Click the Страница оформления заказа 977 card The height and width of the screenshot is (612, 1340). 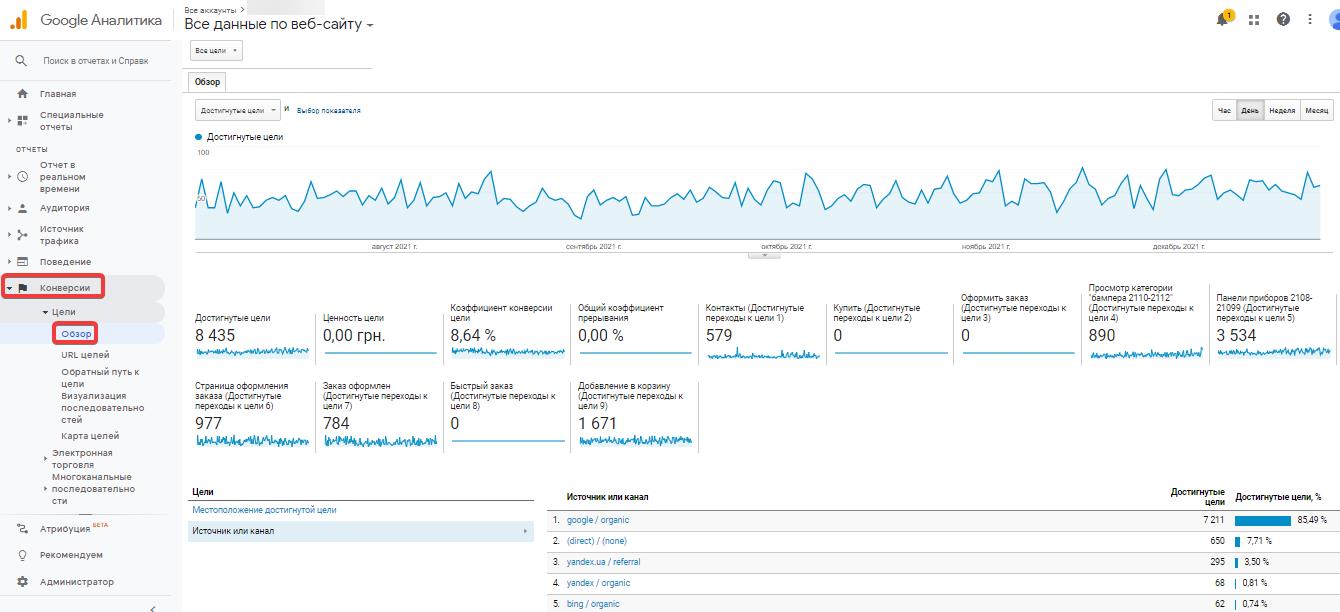pos(252,415)
